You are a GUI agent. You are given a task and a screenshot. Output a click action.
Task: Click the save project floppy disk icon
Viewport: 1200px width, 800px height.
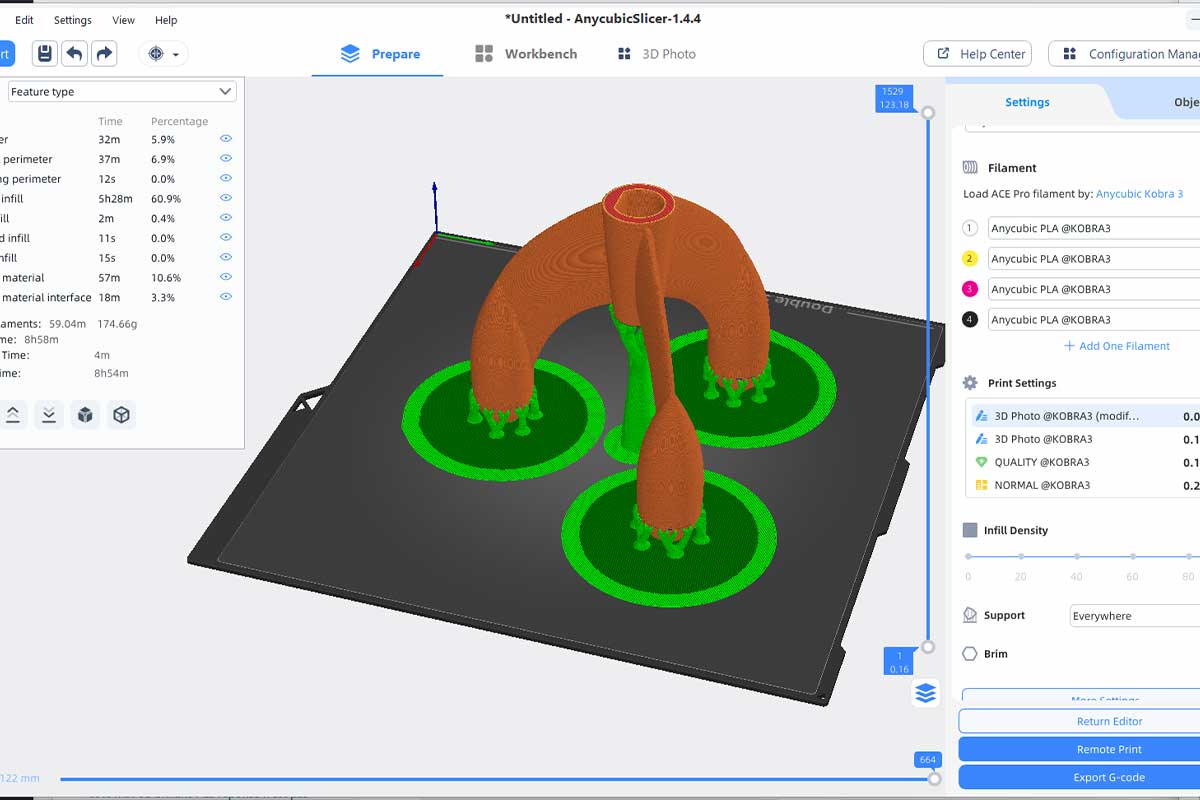[x=45, y=53]
